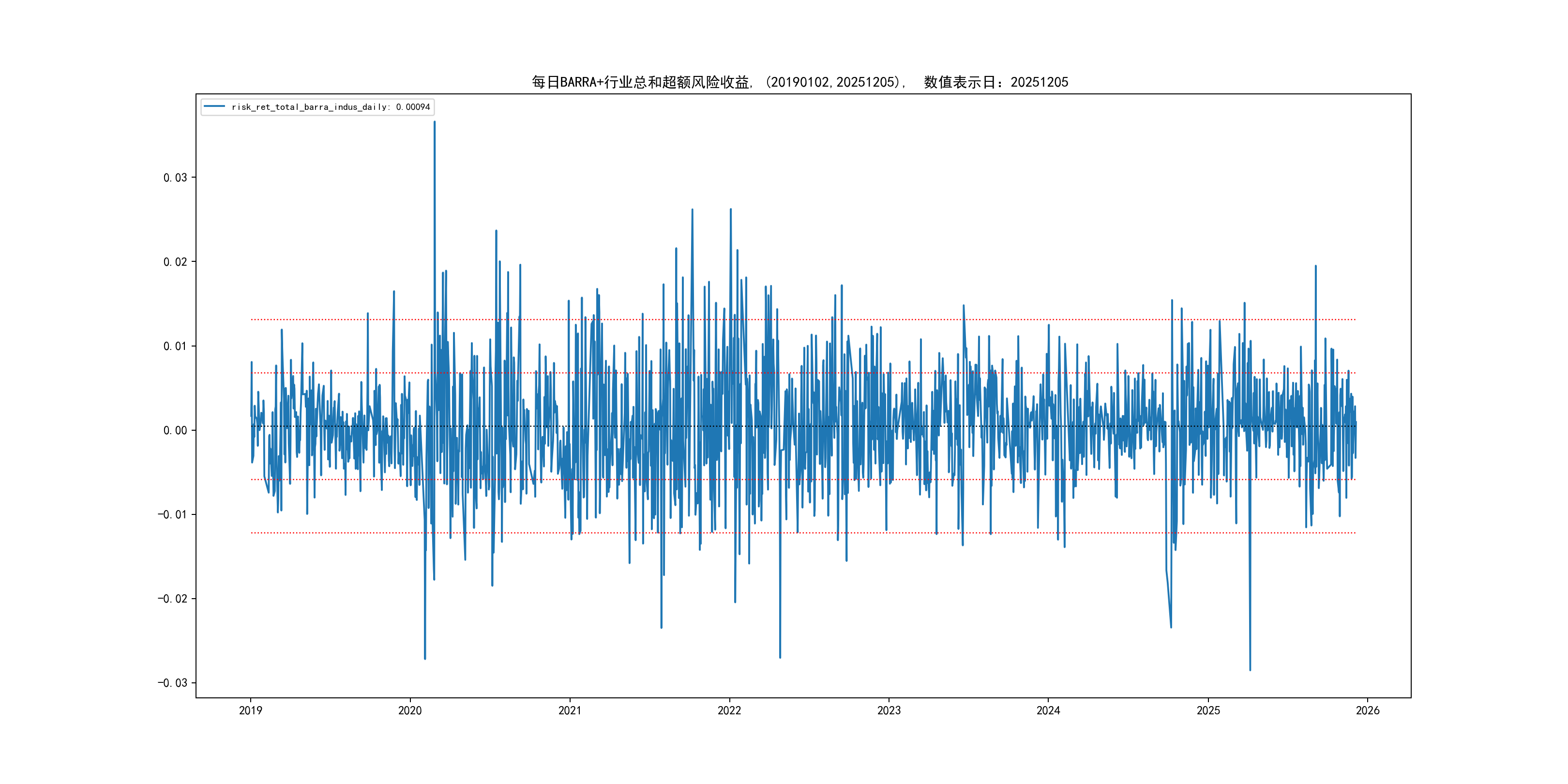1568x784 pixels.
Task: Click the 2020 x-axis tick label
Action: point(409,710)
